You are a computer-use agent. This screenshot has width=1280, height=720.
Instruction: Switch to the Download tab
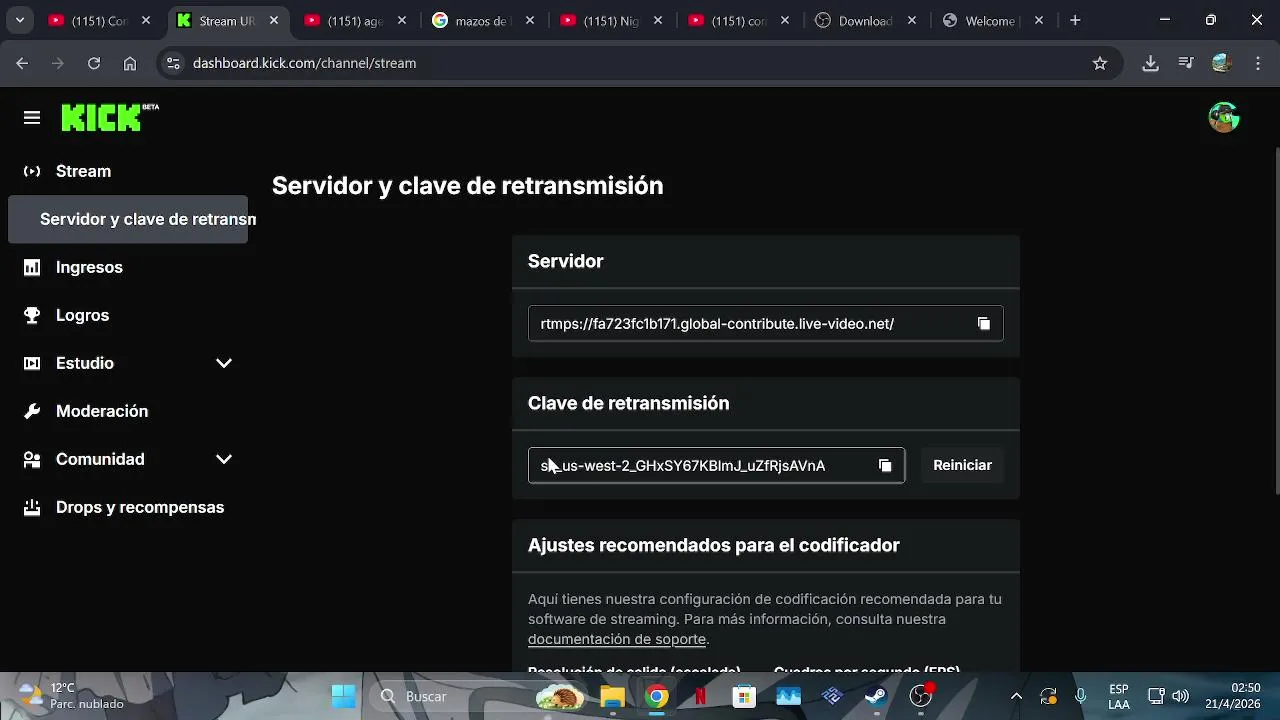pyautogui.click(x=865, y=20)
